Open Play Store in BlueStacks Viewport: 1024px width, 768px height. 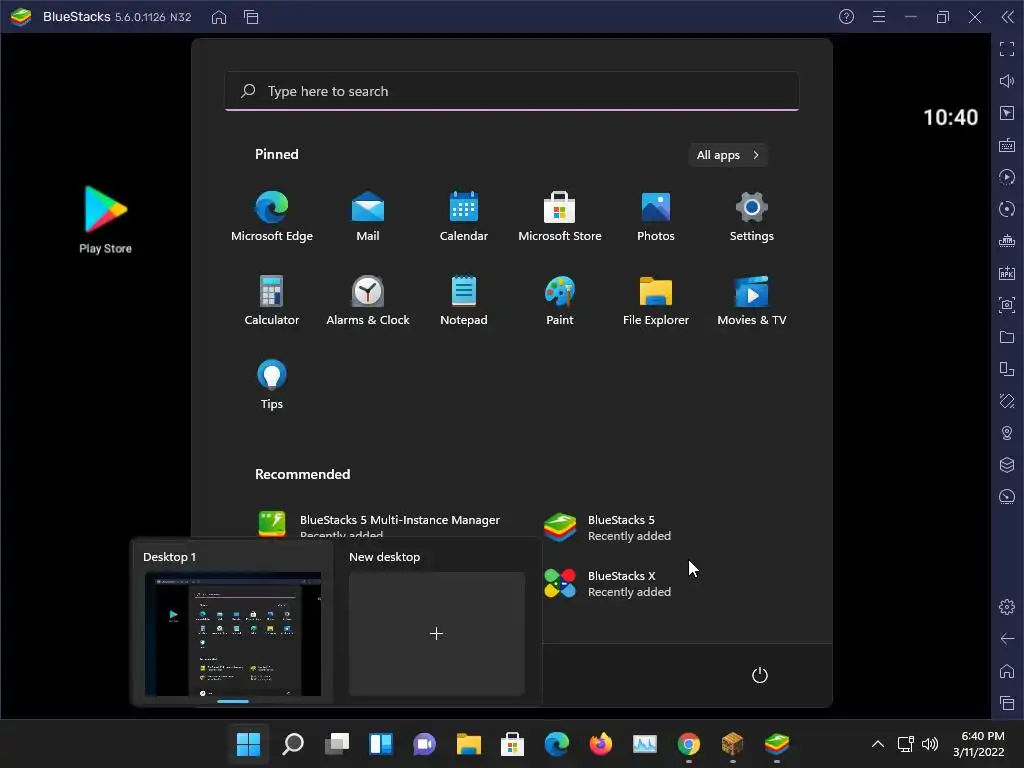105,220
